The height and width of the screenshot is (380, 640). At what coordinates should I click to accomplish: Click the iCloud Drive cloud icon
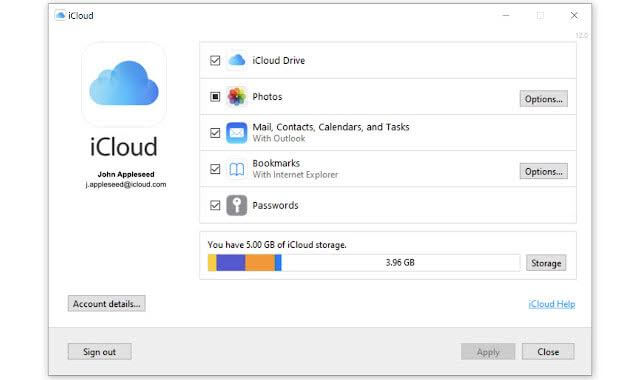237,60
